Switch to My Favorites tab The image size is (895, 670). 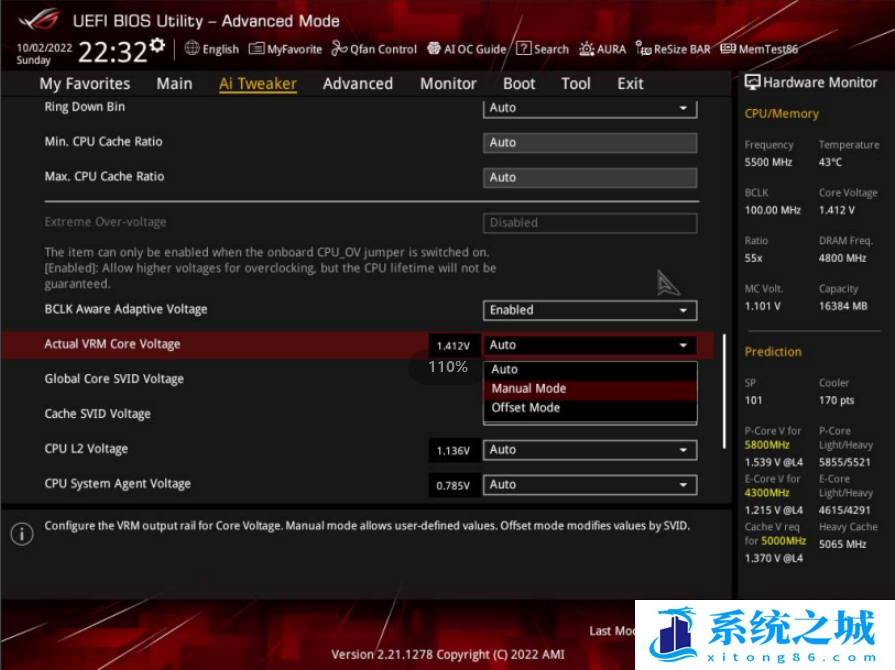84,84
